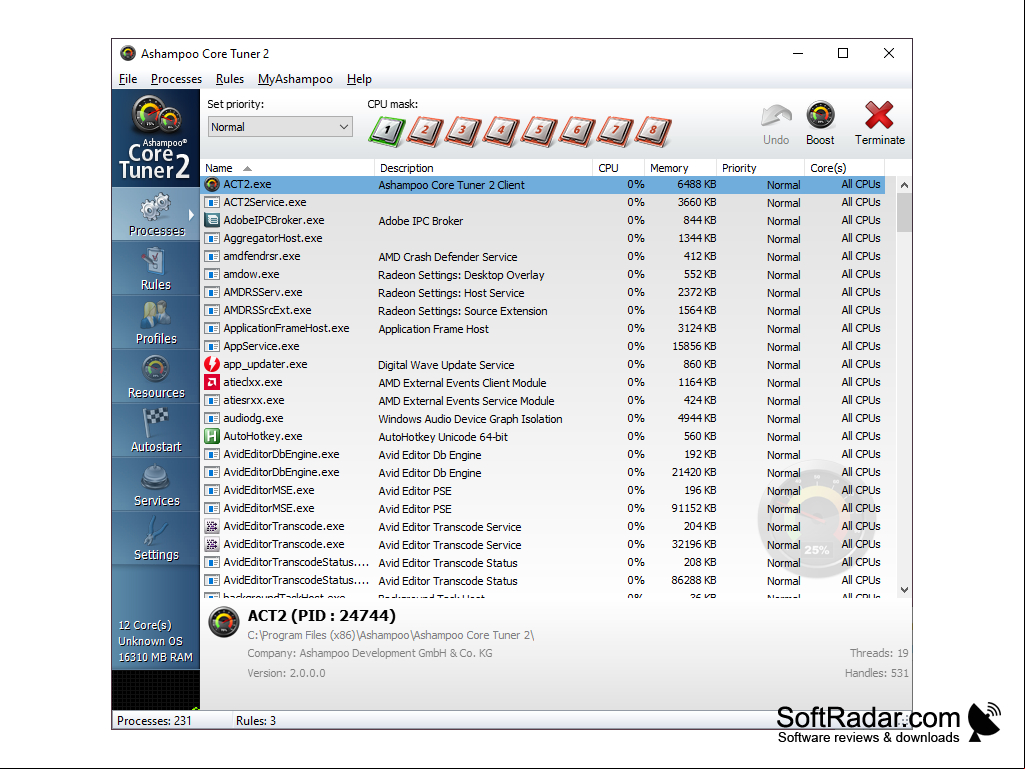Click the AdobeIPCBroker.exe process icon
The height and width of the screenshot is (769, 1025).
point(212,220)
